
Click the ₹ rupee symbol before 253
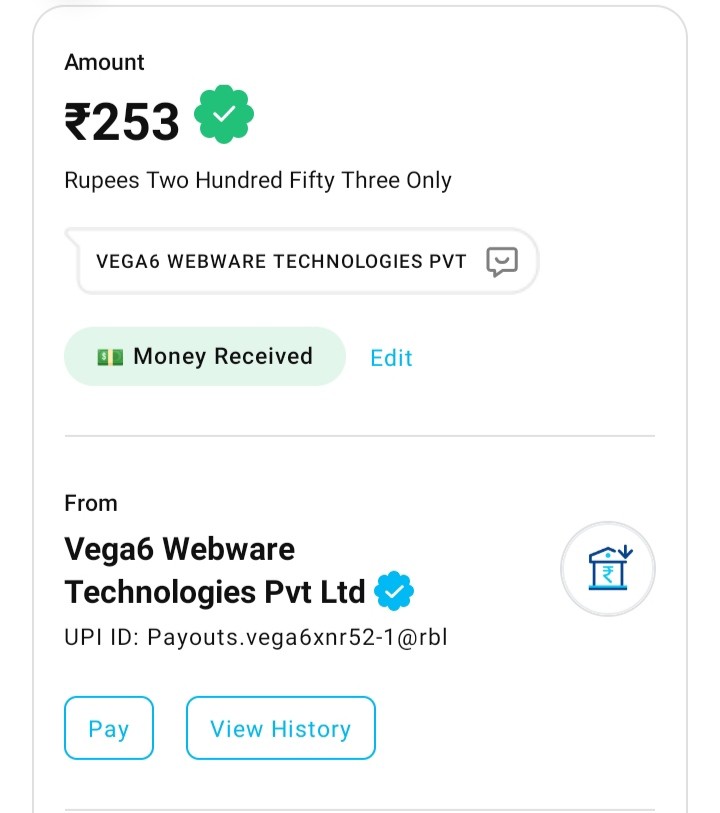[x=78, y=122]
